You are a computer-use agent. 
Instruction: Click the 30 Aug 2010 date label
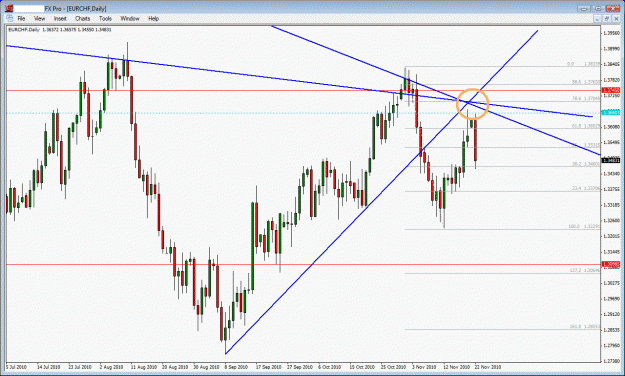tap(206, 367)
